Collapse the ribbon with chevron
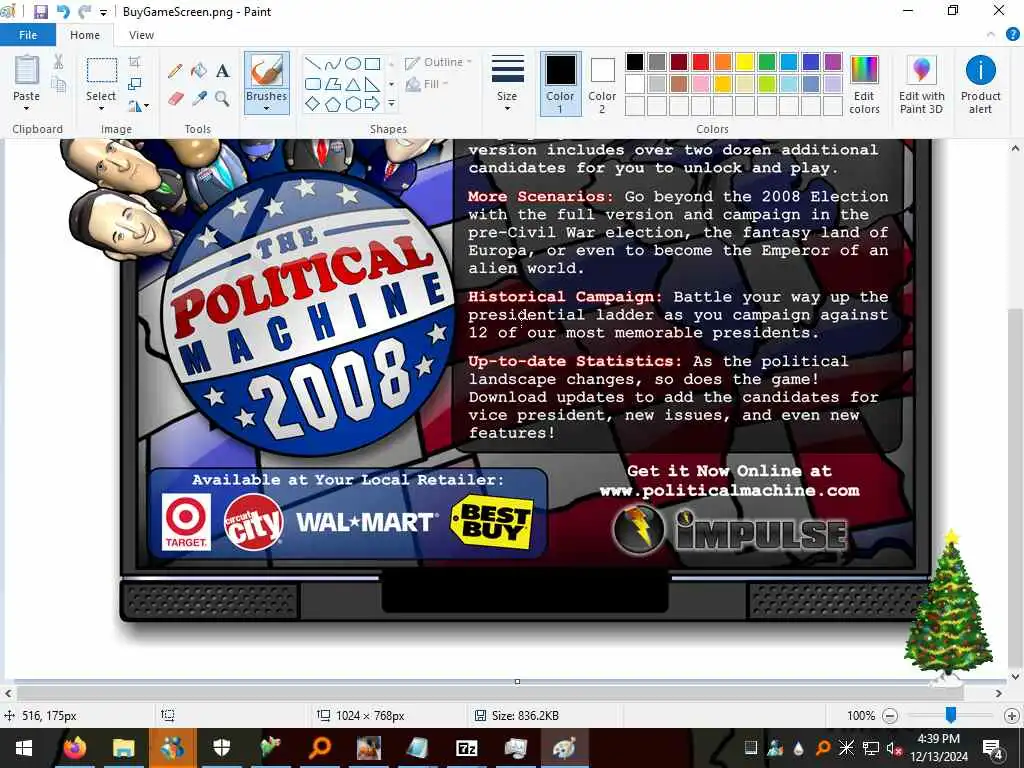This screenshot has width=1024, height=768. (x=991, y=35)
